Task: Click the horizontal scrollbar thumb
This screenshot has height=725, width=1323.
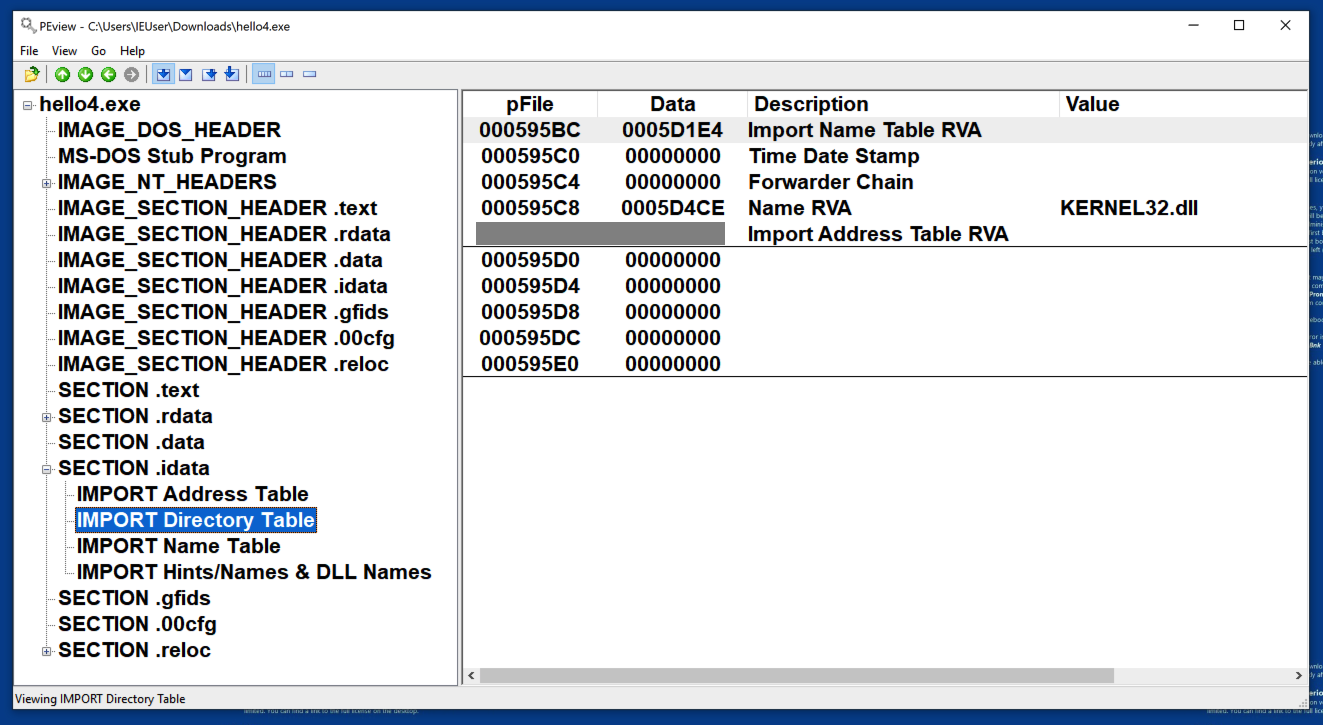Action: [x=797, y=676]
